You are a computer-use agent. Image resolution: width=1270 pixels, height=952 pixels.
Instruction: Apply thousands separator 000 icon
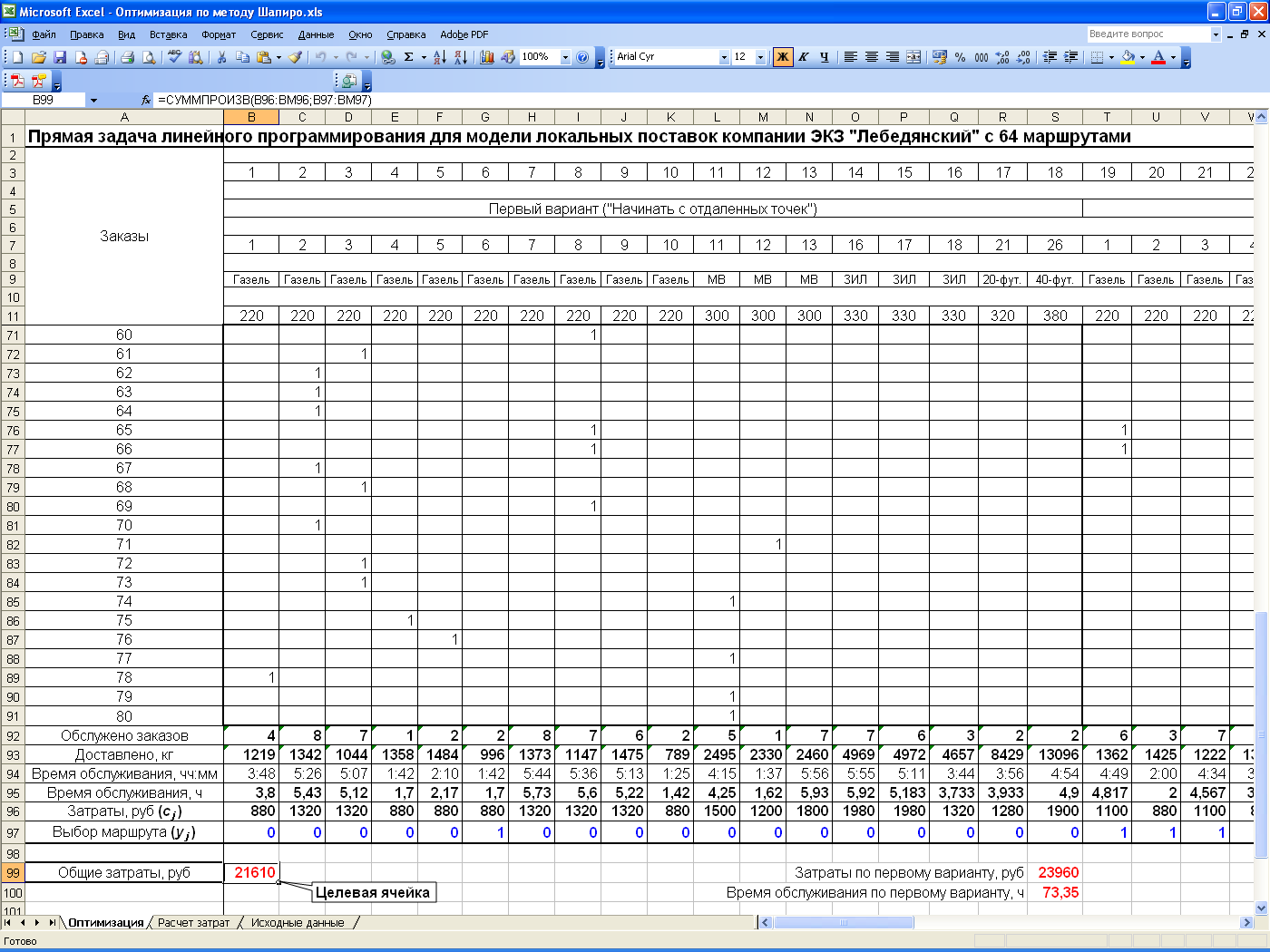tap(982, 57)
